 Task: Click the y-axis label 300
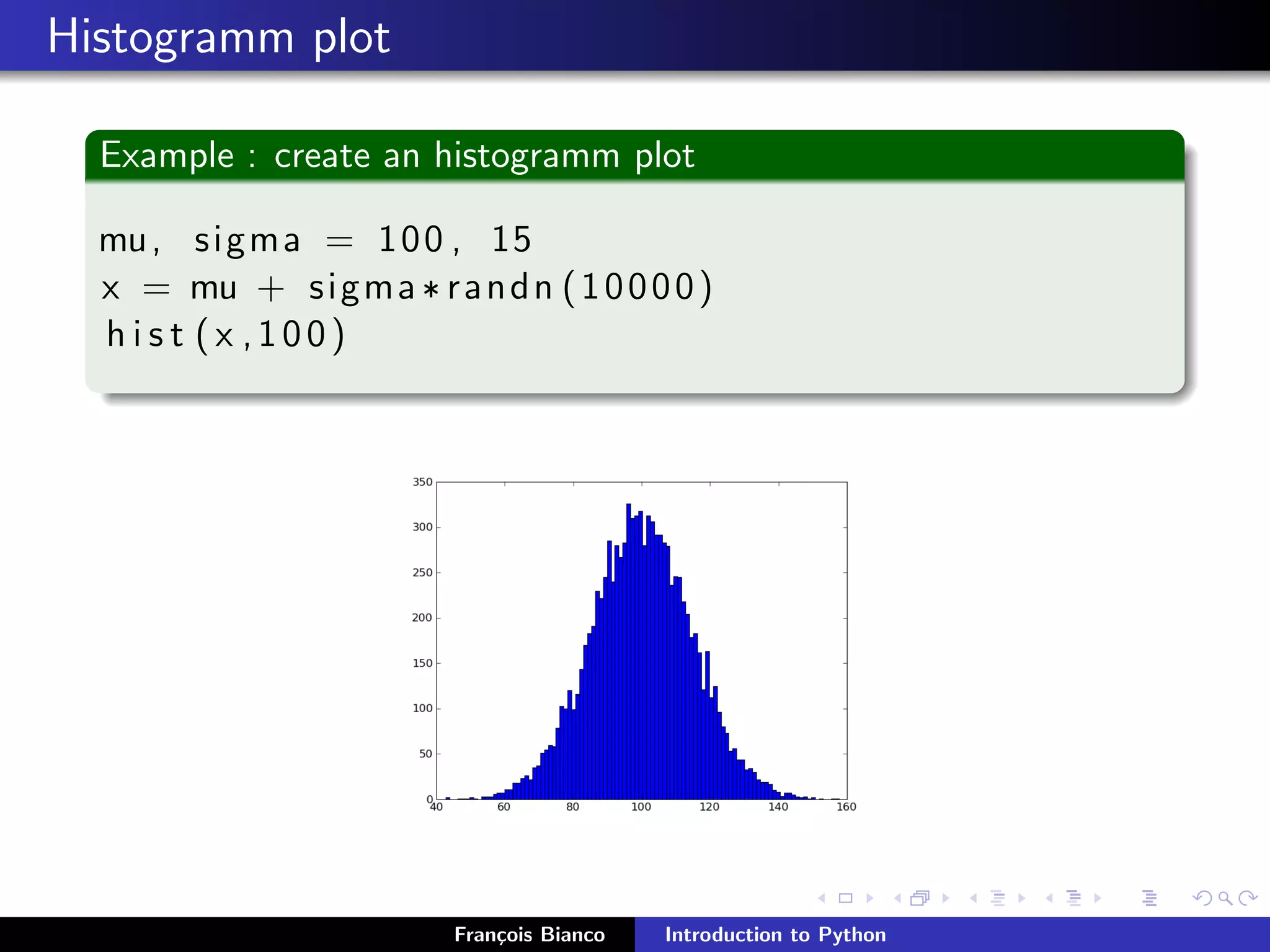click(x=422, y=527)
